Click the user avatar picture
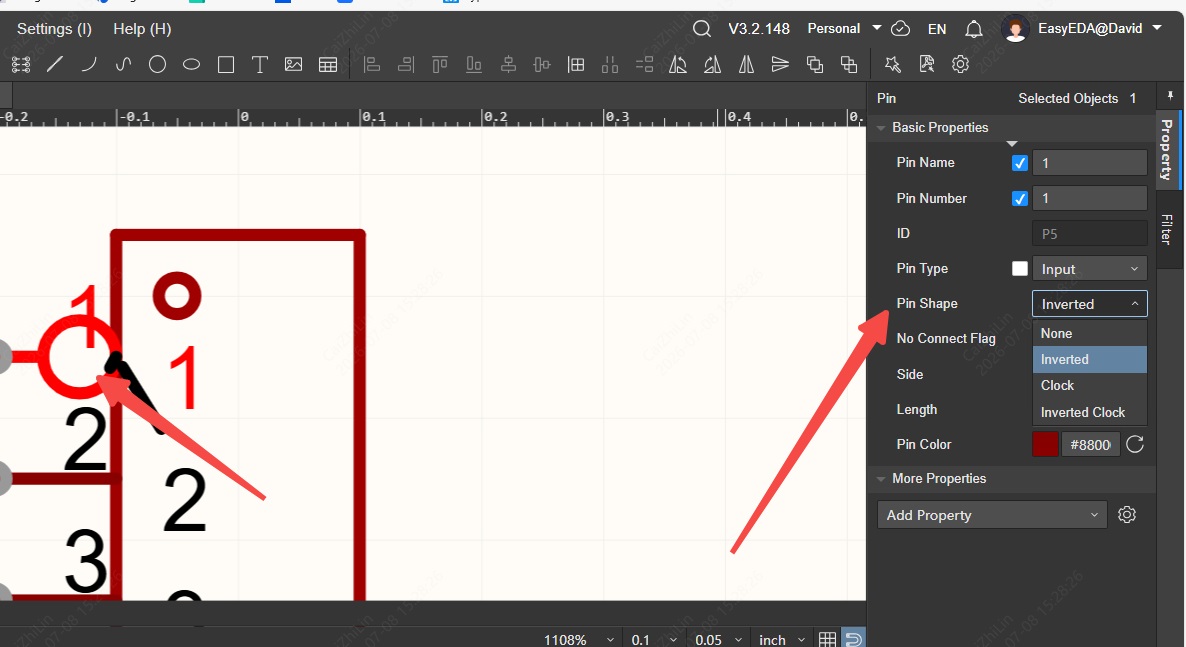Screen dimensions: 1186x647 click(x=1015, y=29)
